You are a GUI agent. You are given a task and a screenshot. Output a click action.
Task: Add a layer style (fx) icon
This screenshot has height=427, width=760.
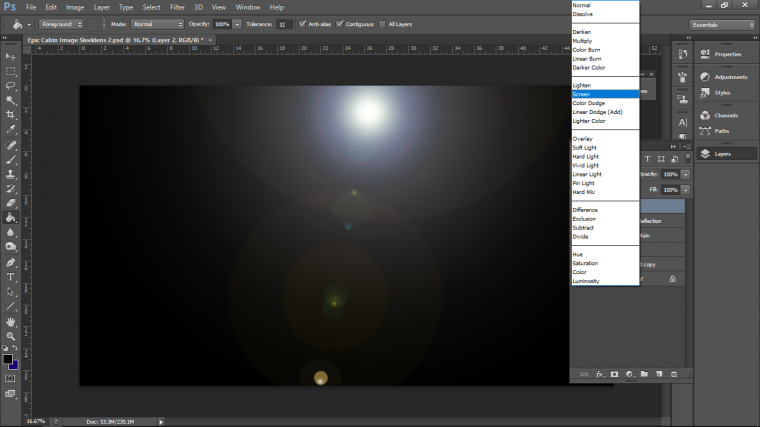click(600, 374)
